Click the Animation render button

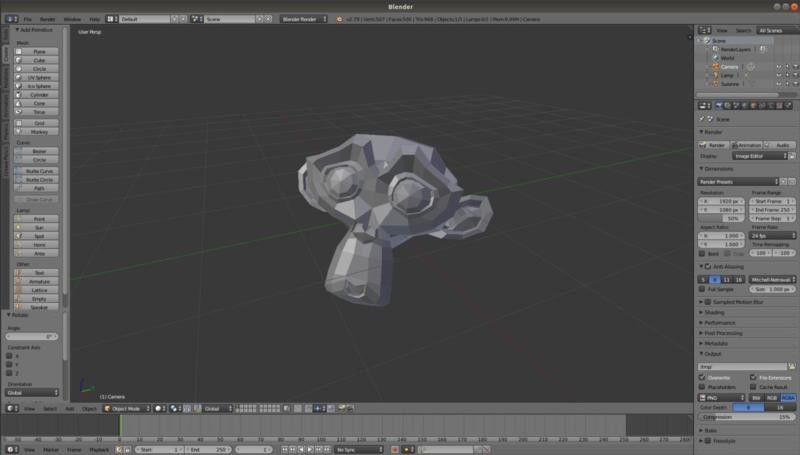click(749, 145)
